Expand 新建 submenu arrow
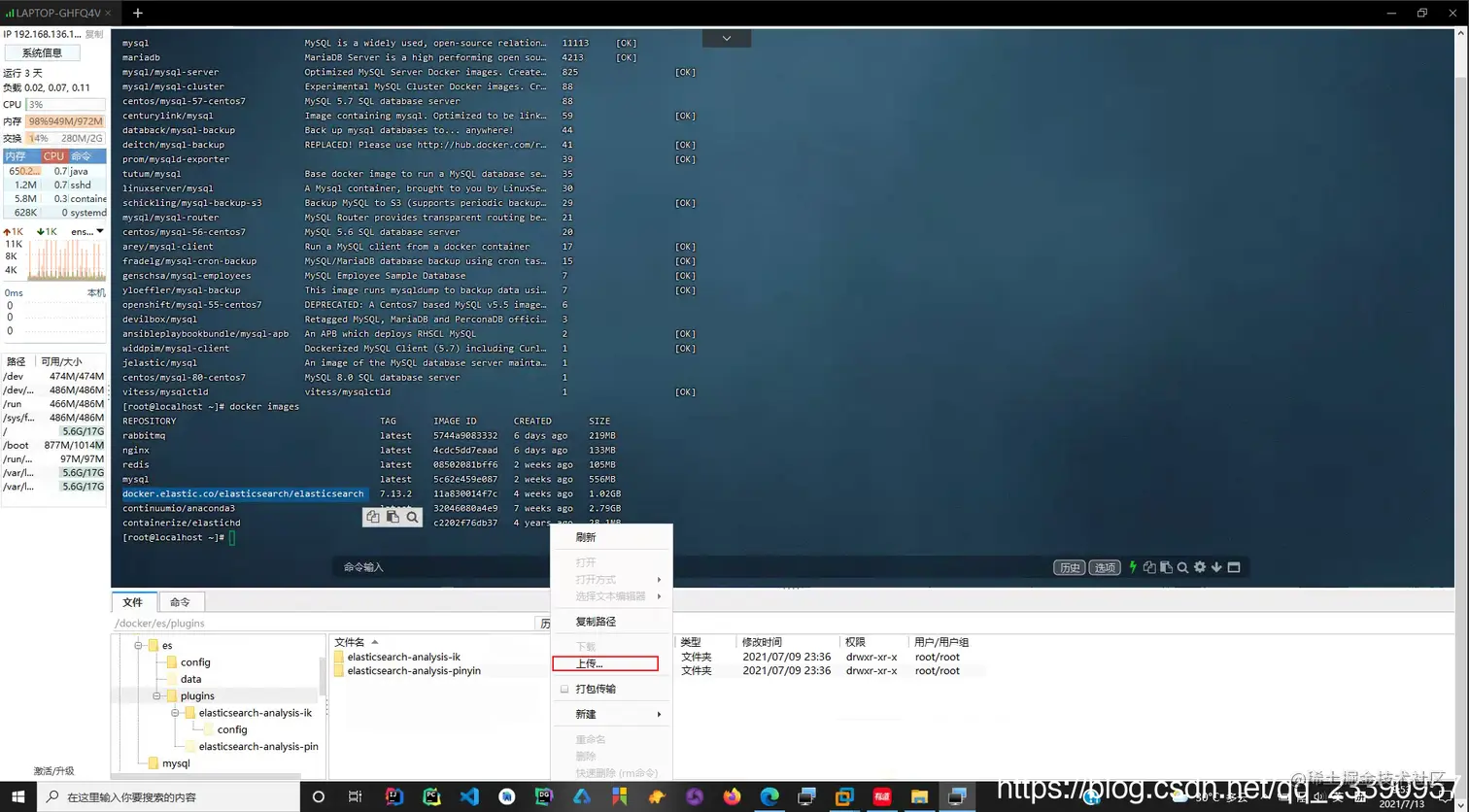Image resolution: width=1469 pixels, height=812 pixels. point(660,714)
